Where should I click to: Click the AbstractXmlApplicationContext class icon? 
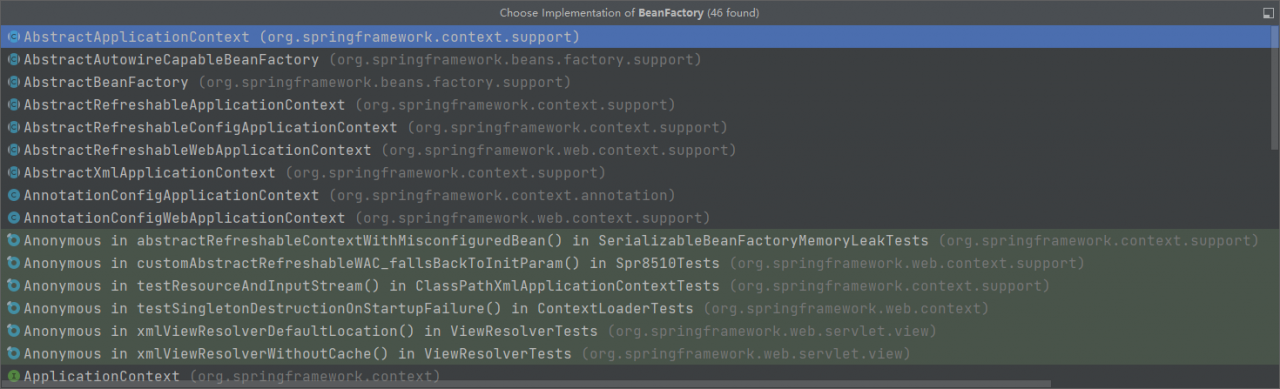tap(13, 173)
